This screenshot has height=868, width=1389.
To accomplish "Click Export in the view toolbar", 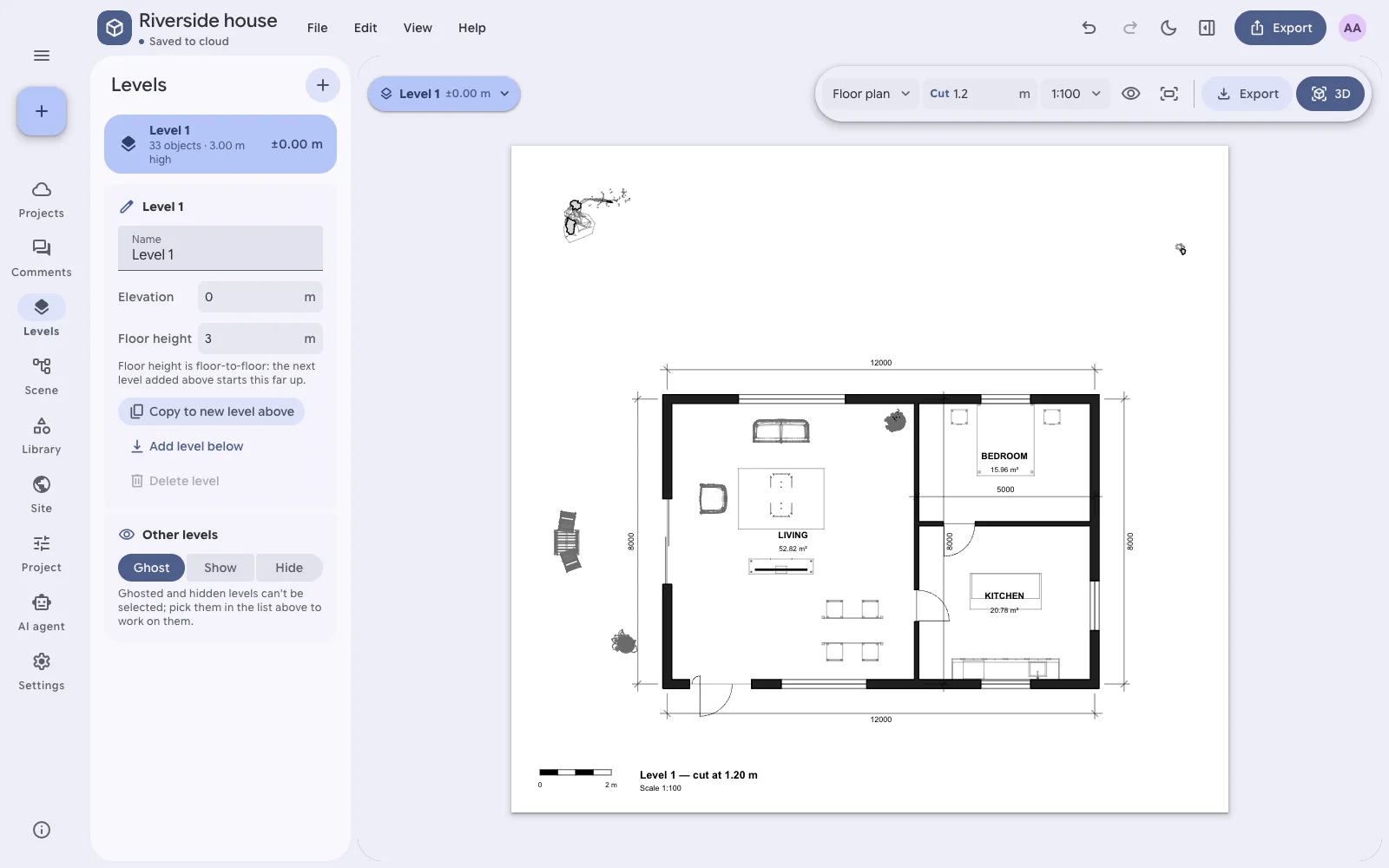I will [1247, 94].
